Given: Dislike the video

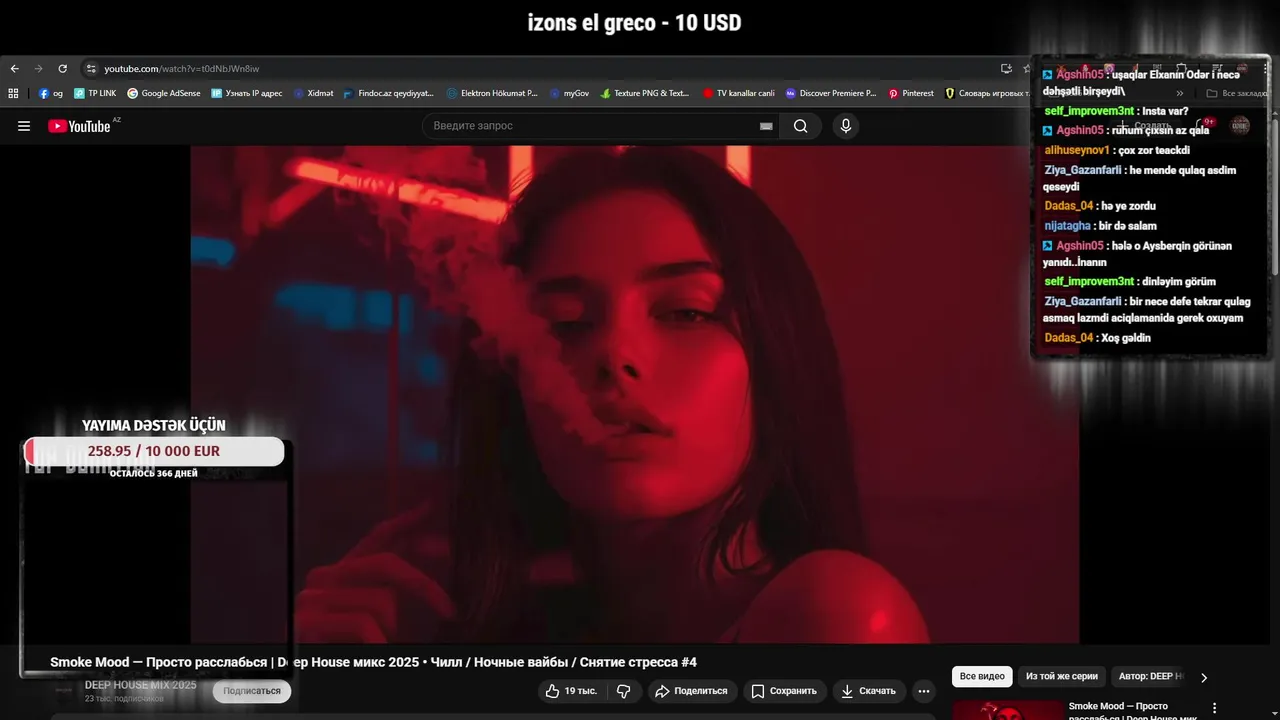Looking at the screenshot, I should [x=623, y=691].
